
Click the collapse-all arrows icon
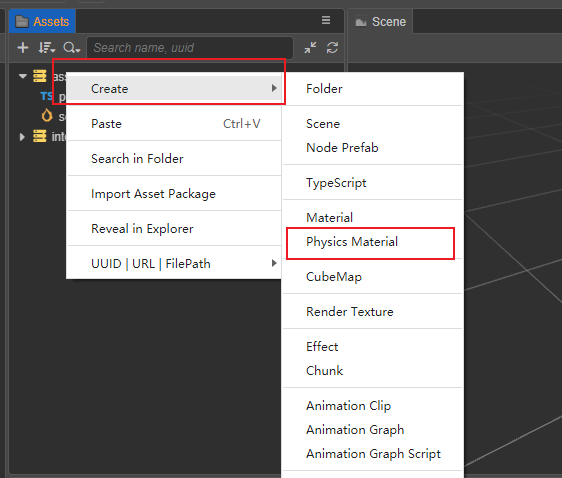(x=310, y=48)
